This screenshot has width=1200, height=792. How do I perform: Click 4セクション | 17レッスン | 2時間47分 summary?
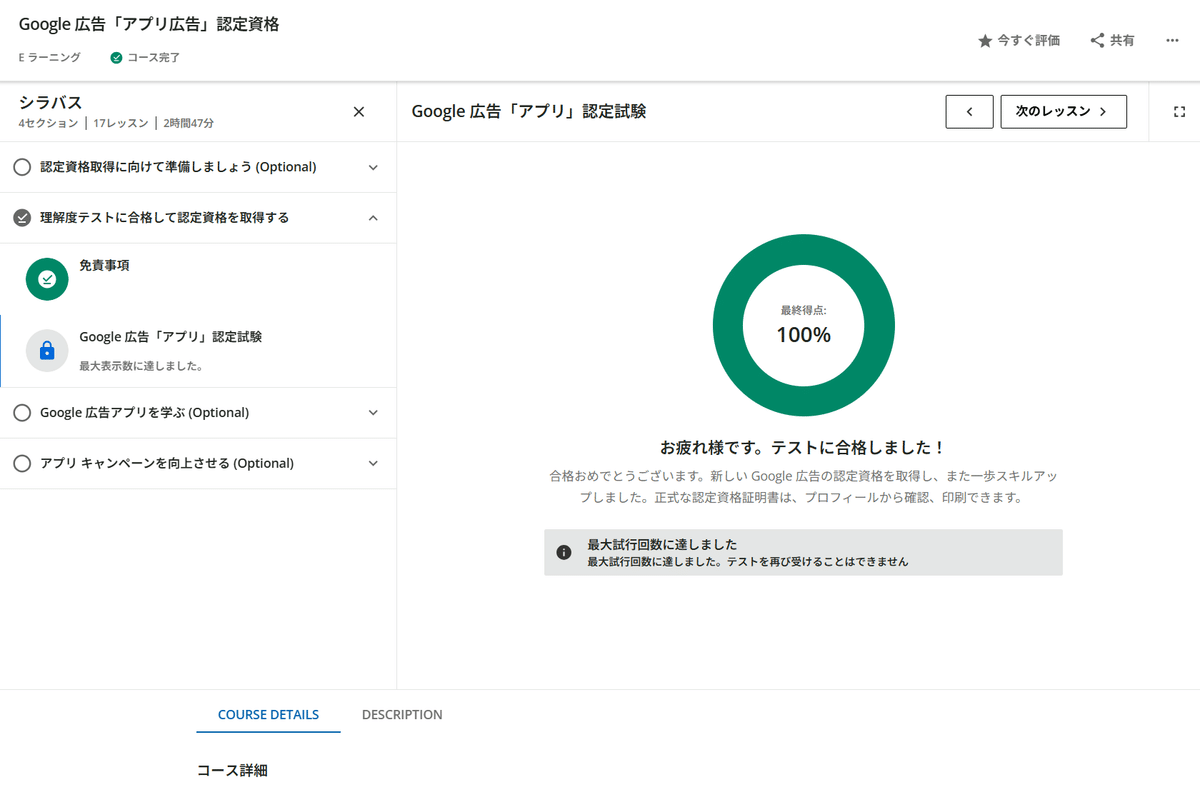coord(116,124)
